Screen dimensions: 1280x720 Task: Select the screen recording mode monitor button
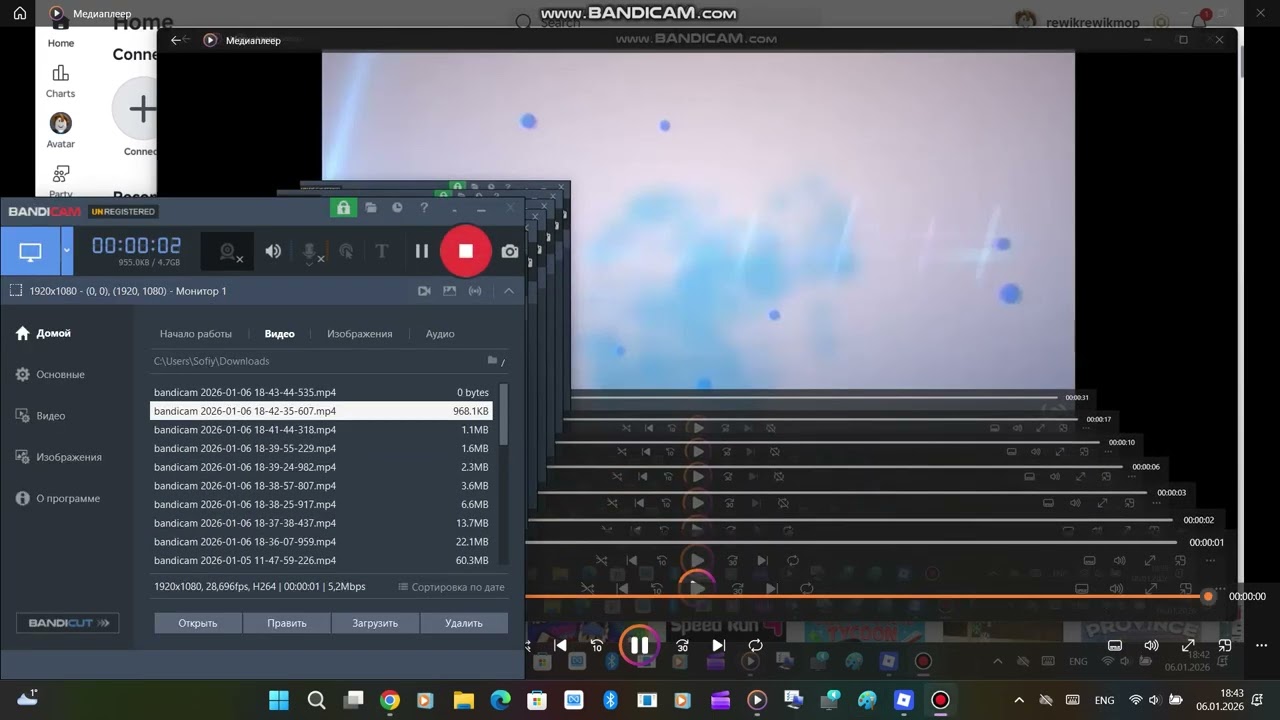[30, 251]
